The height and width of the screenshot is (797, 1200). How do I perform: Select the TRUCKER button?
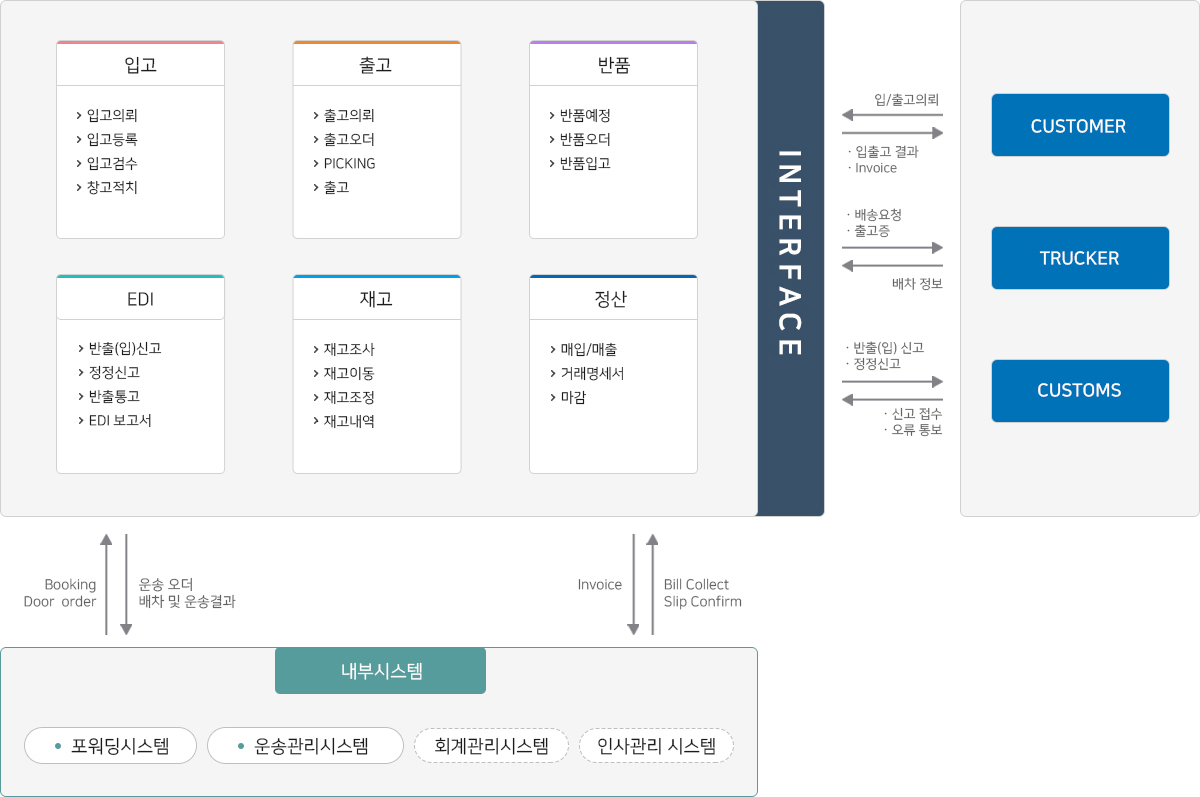point(1079,258)
